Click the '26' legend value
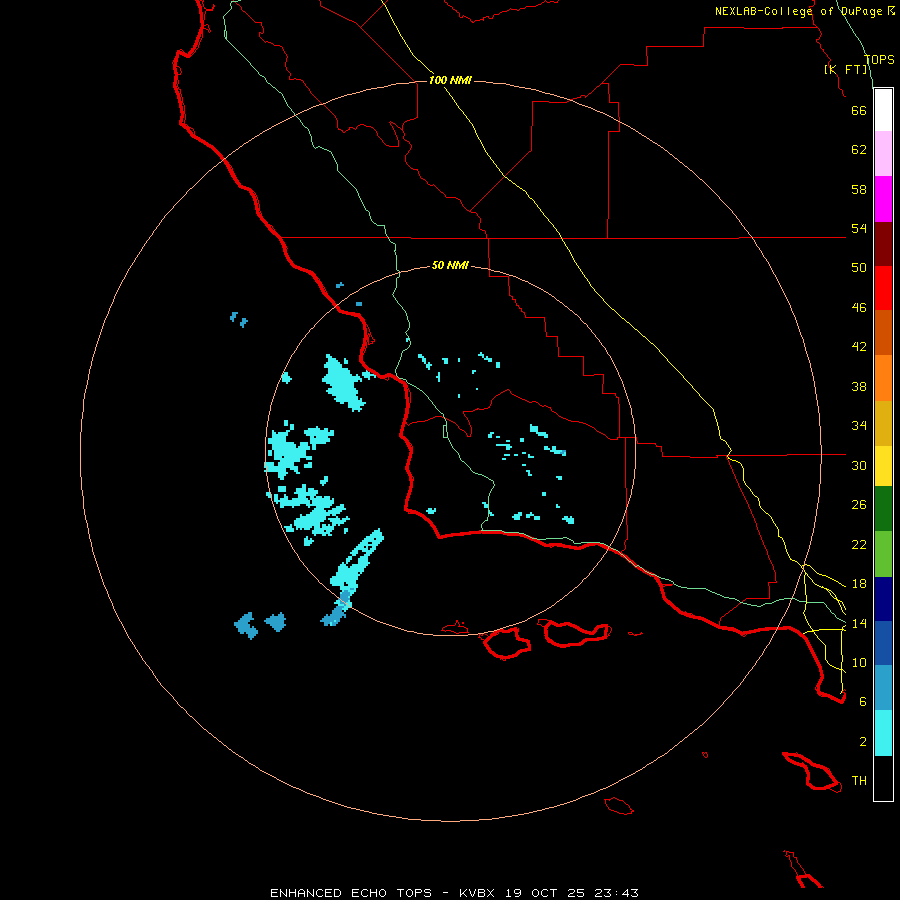Image resolution: width=900 pixels, height=900 pixels. tap(859, 505)
